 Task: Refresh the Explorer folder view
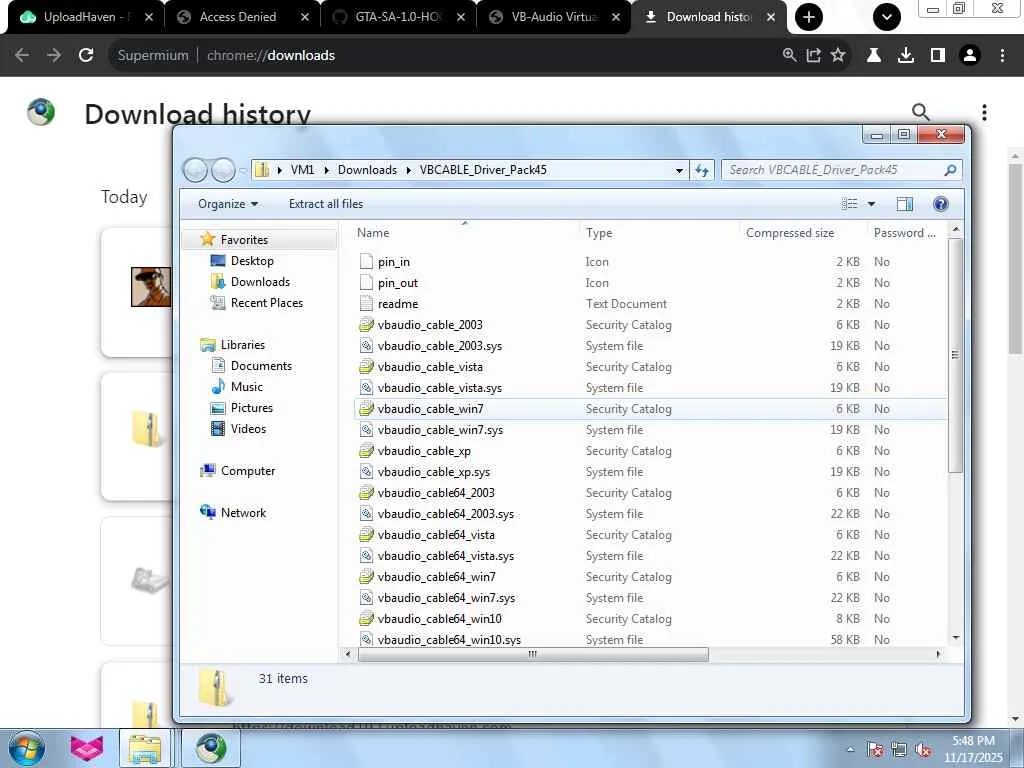(702, 170)
